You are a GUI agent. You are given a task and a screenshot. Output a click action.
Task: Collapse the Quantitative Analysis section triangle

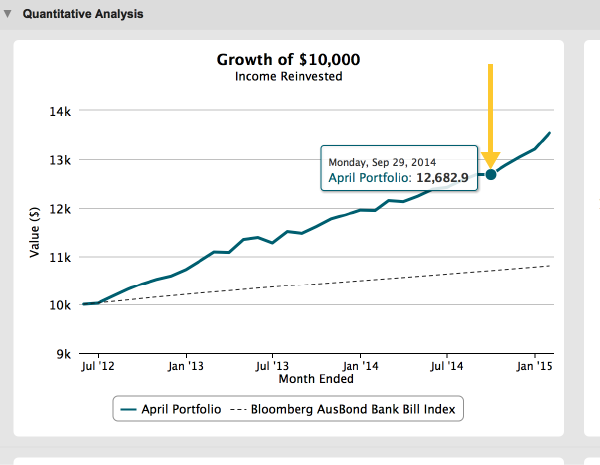[8, 14]
